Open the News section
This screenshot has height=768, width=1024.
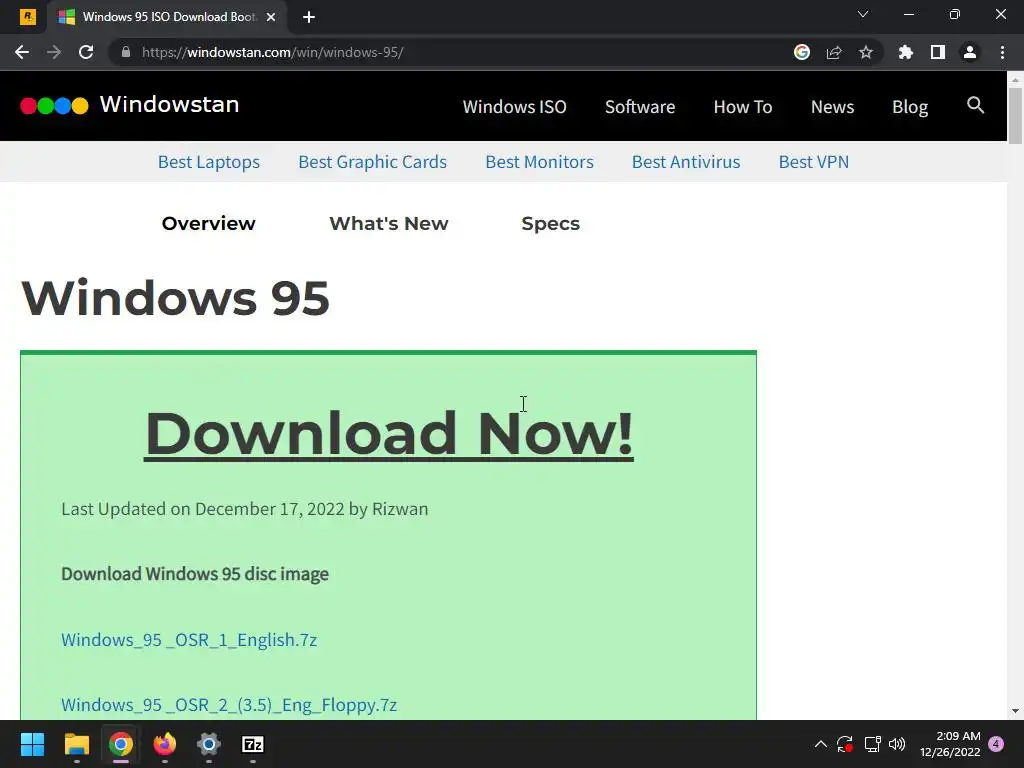click(x=832, y=106)
